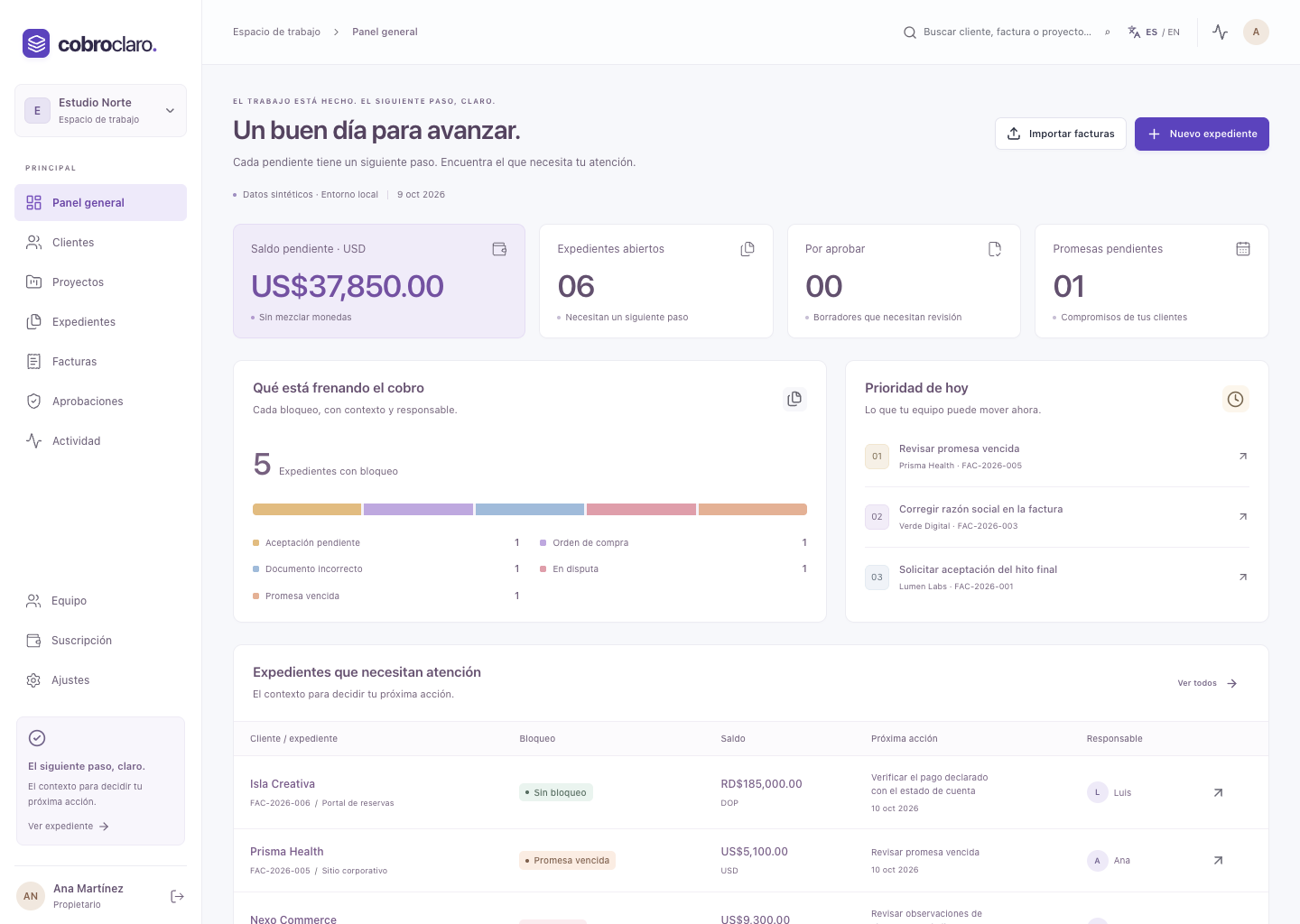This screenshot has width=1300, height=924.
Task: Click the translate language icon
Action: click(x=1134, y=32)
